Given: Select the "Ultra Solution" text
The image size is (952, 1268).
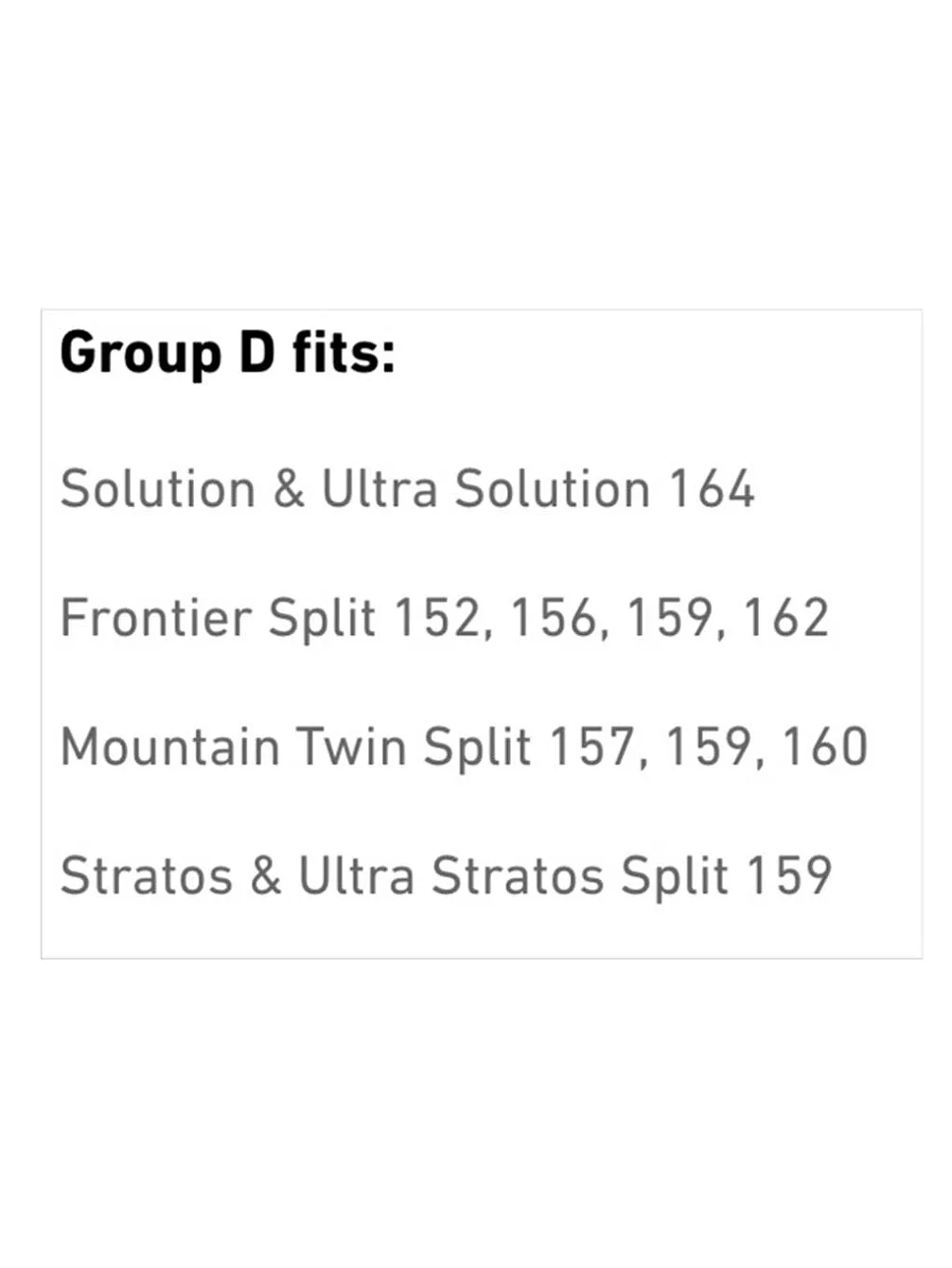Looking at the screenshot, I should [485, 489].
